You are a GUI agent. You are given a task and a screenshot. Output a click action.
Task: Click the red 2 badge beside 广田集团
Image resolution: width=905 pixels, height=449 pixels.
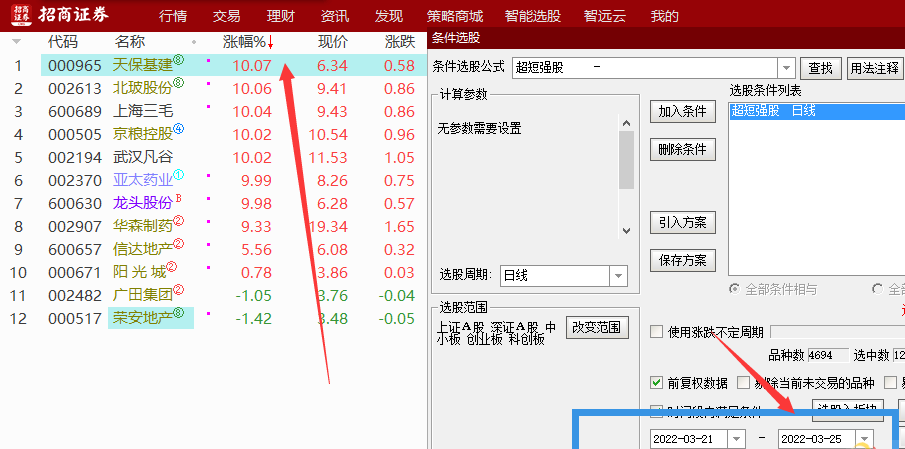tap(179, 290)
